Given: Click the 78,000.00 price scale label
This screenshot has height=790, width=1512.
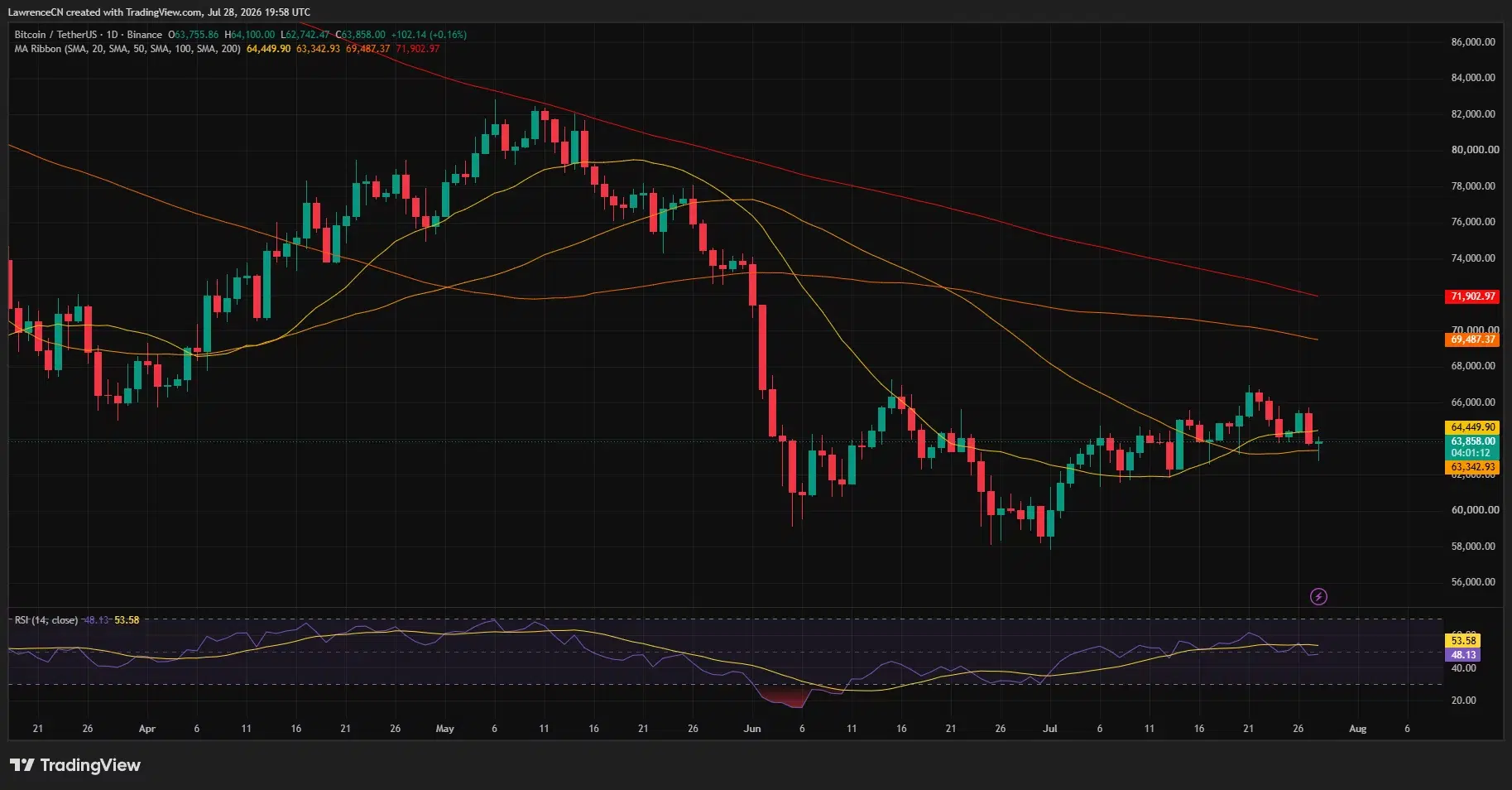Looking at the screenshot, I should coord(1473,186).
